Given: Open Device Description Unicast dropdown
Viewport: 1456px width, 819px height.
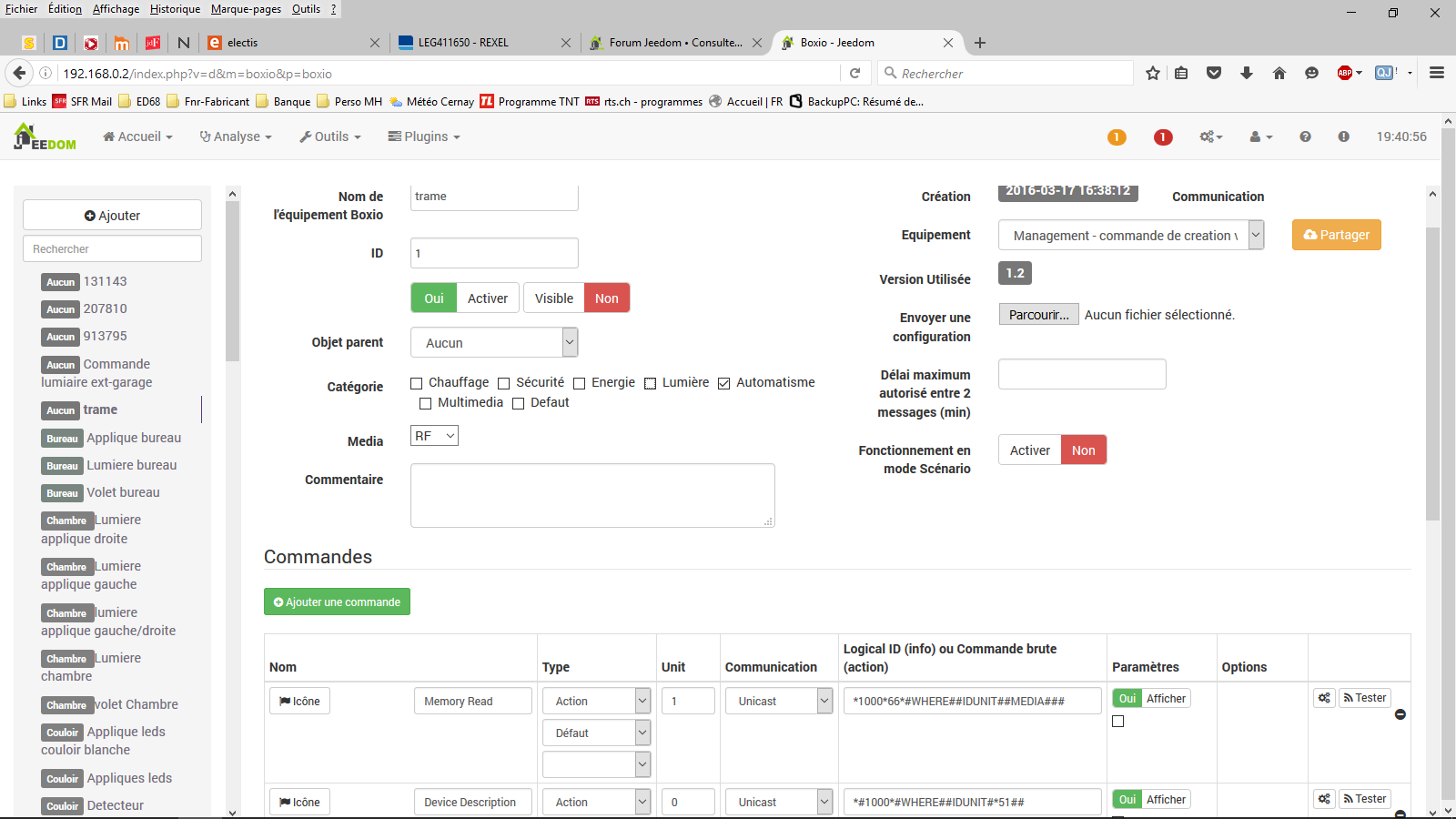Looking at the screenshot, I should 779,802.
